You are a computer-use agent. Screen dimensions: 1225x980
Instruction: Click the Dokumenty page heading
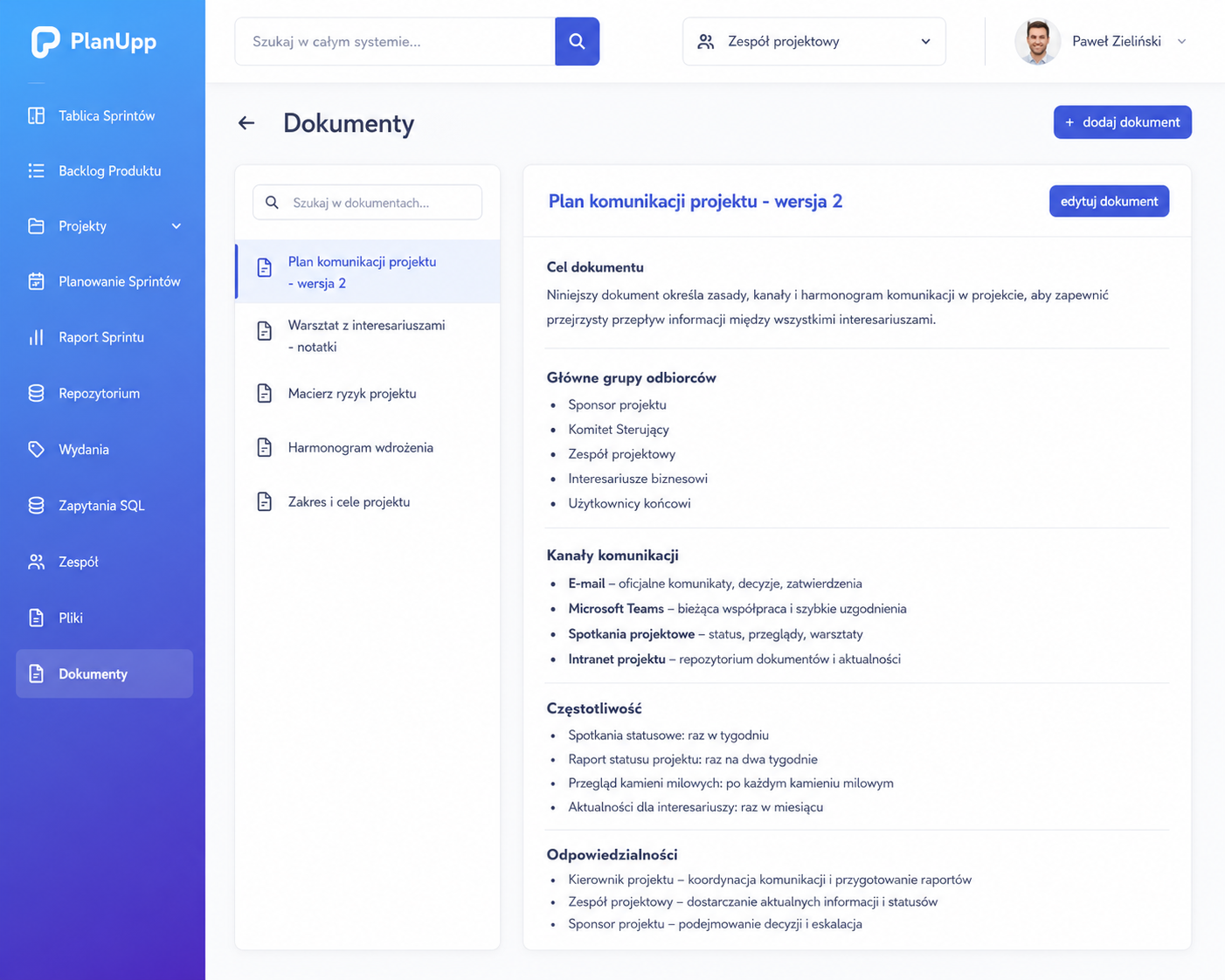[349, 123]
